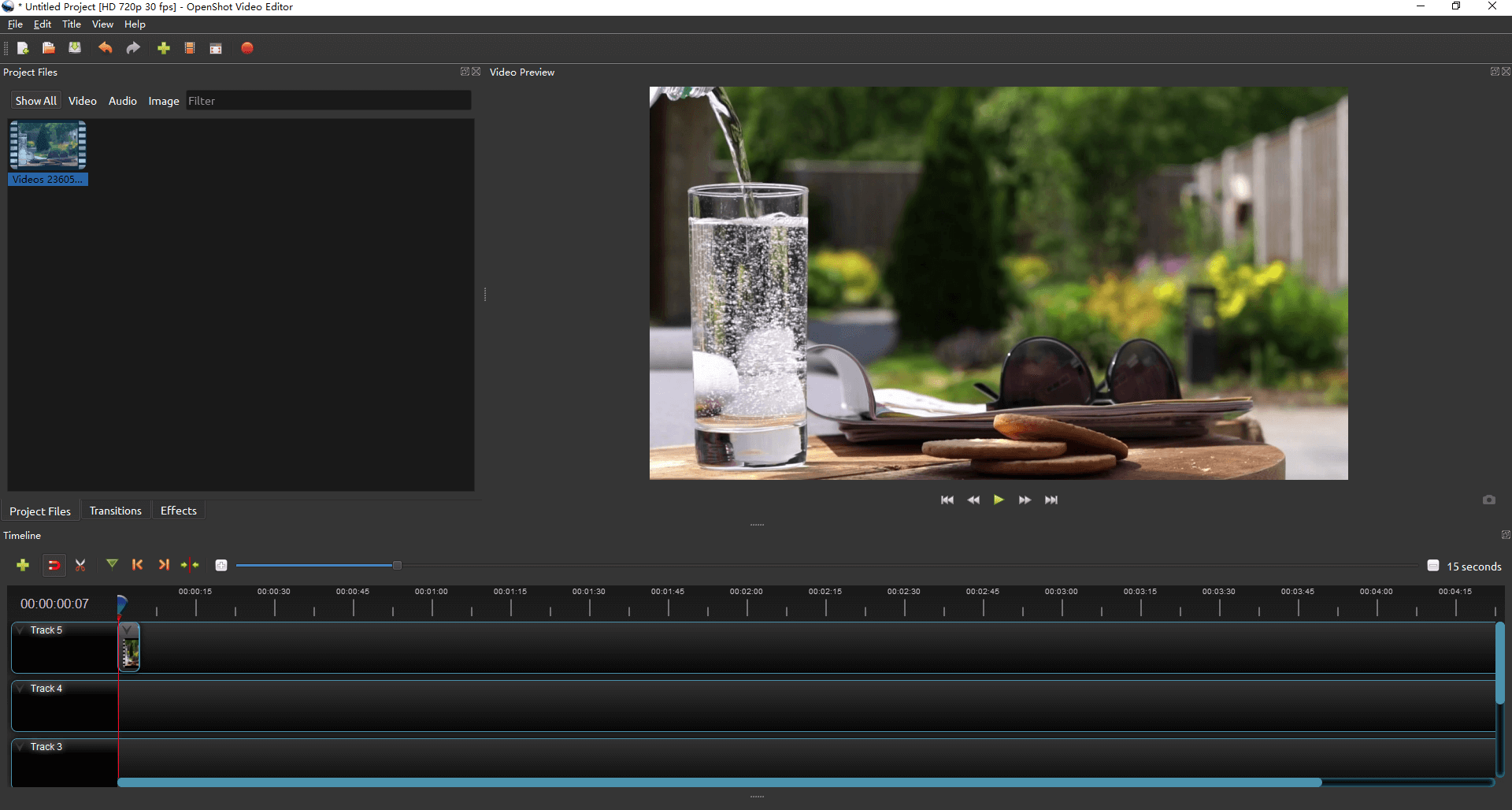Fast forward the video preview
This screenshot has width=1512, height=810.
coord(1025,500)
